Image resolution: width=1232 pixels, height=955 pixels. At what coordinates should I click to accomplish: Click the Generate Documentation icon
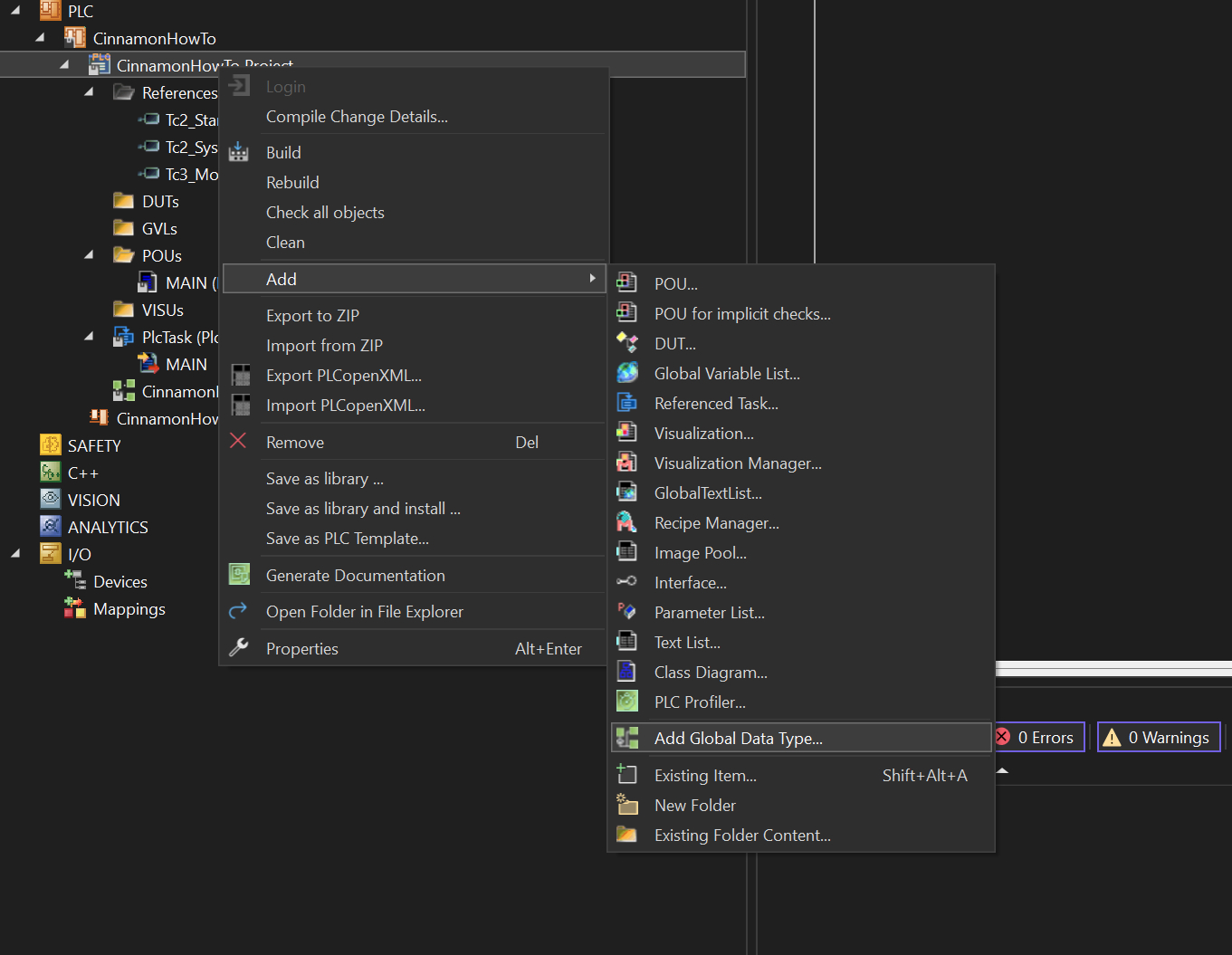click(x=239, y=574)
